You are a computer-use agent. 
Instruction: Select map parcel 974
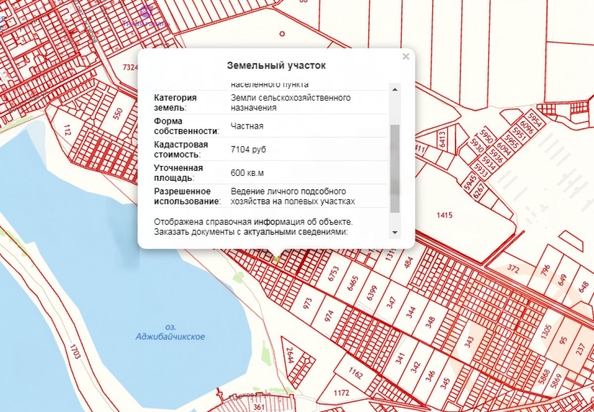coord(328,315)
